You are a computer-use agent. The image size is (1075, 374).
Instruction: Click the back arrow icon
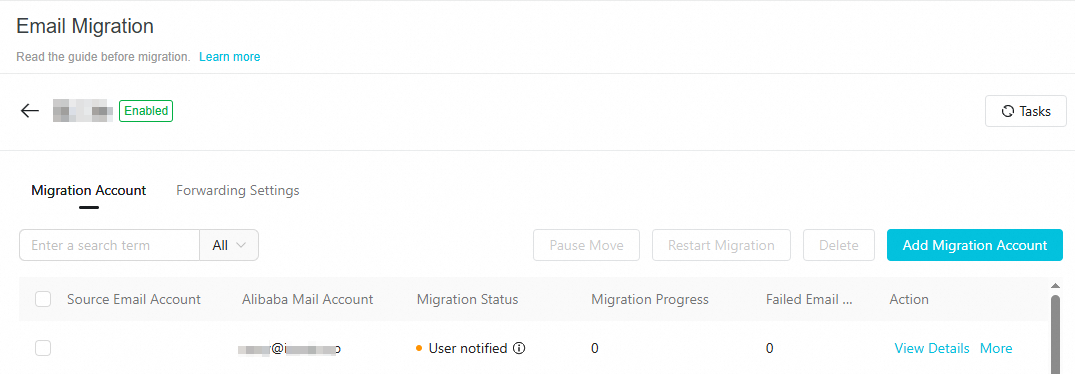pos(29,111)
